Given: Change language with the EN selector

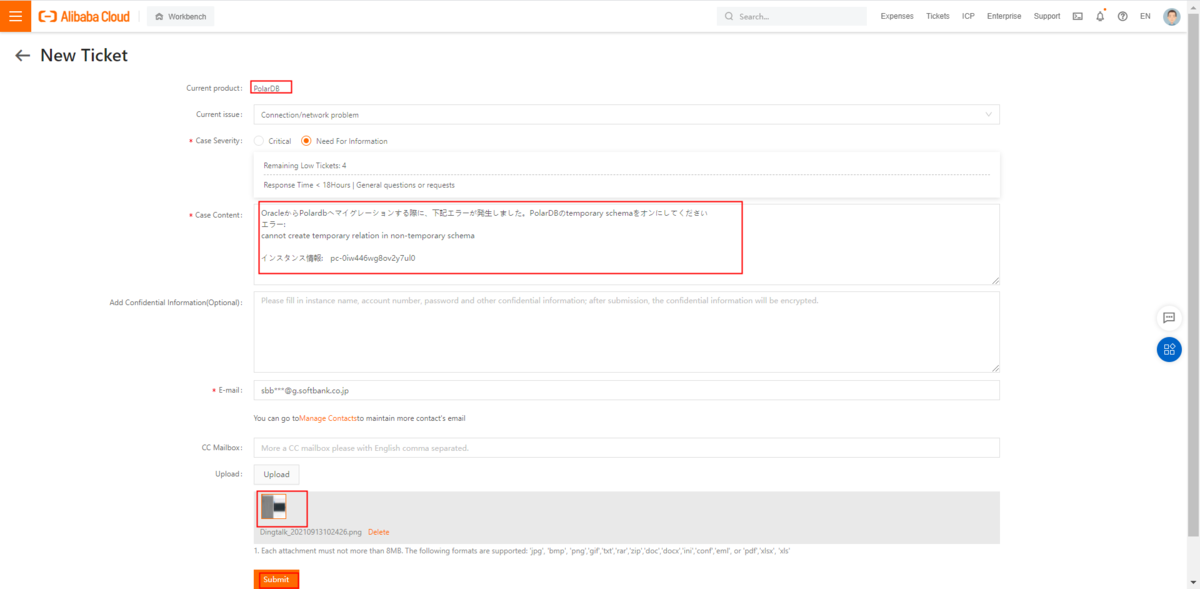Looking at the screenshot, I should [x=1145, y=16].
